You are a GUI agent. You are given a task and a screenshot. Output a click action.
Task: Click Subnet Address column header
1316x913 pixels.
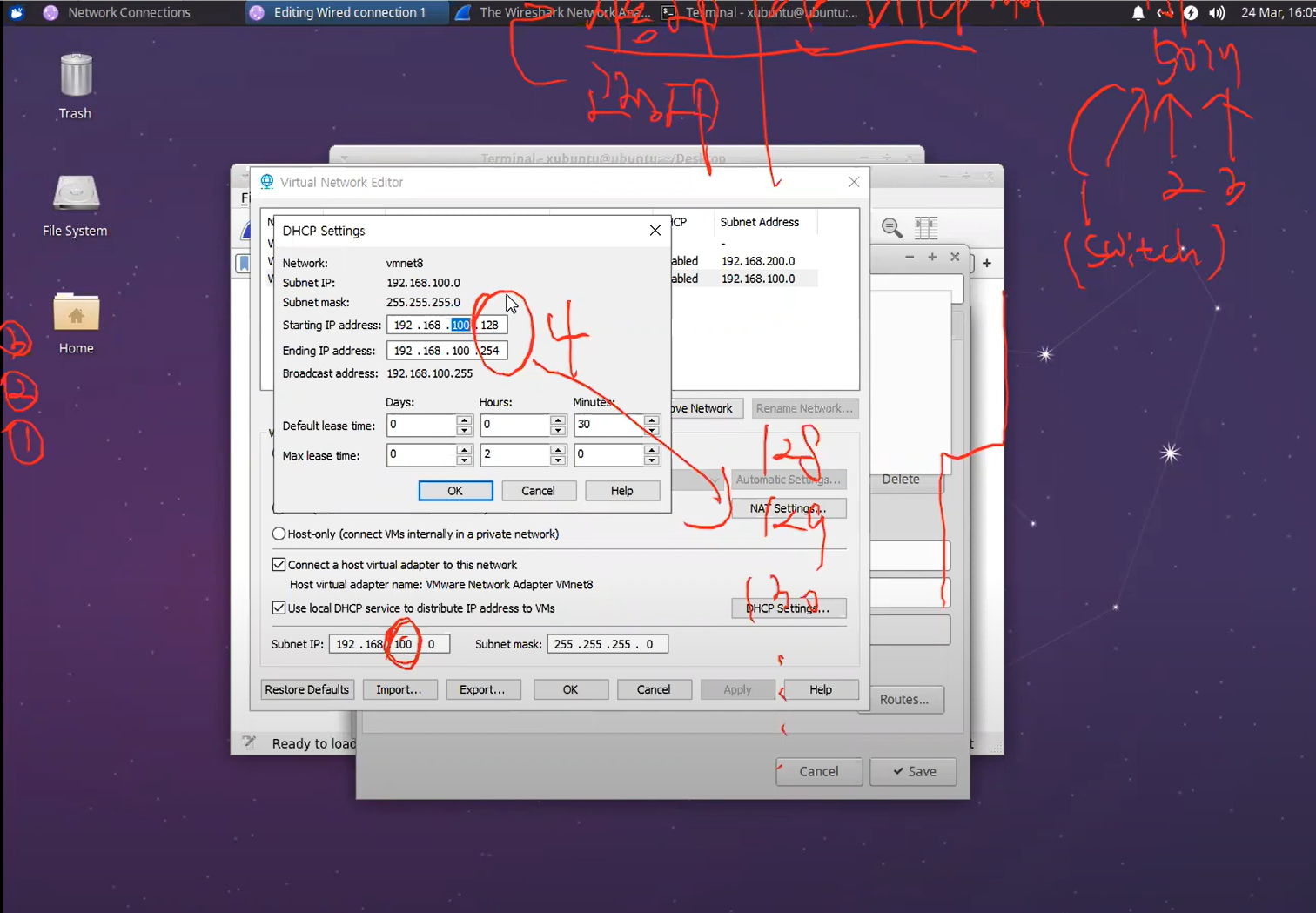click(759, 222)
